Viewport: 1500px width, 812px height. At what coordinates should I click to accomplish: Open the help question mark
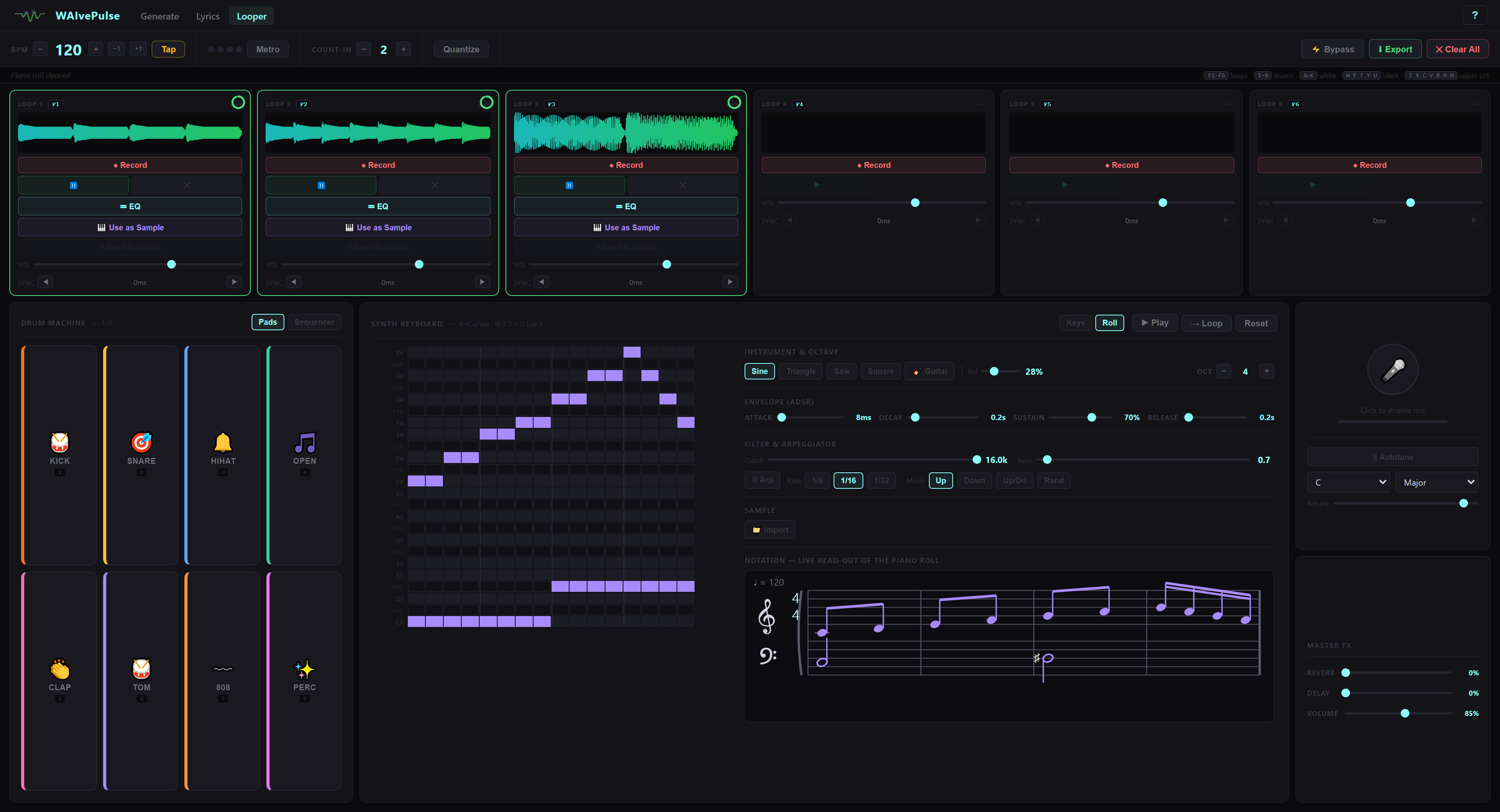coord(1474,15)
